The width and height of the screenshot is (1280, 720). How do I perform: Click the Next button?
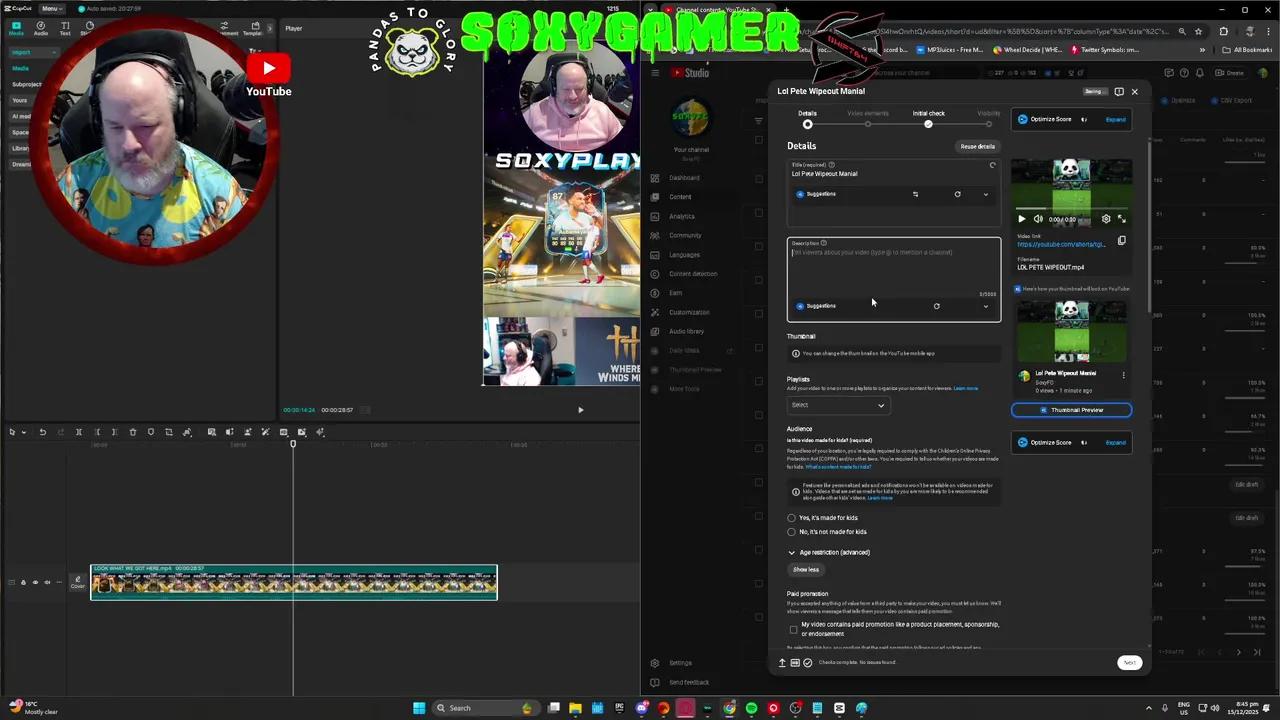1129,662
